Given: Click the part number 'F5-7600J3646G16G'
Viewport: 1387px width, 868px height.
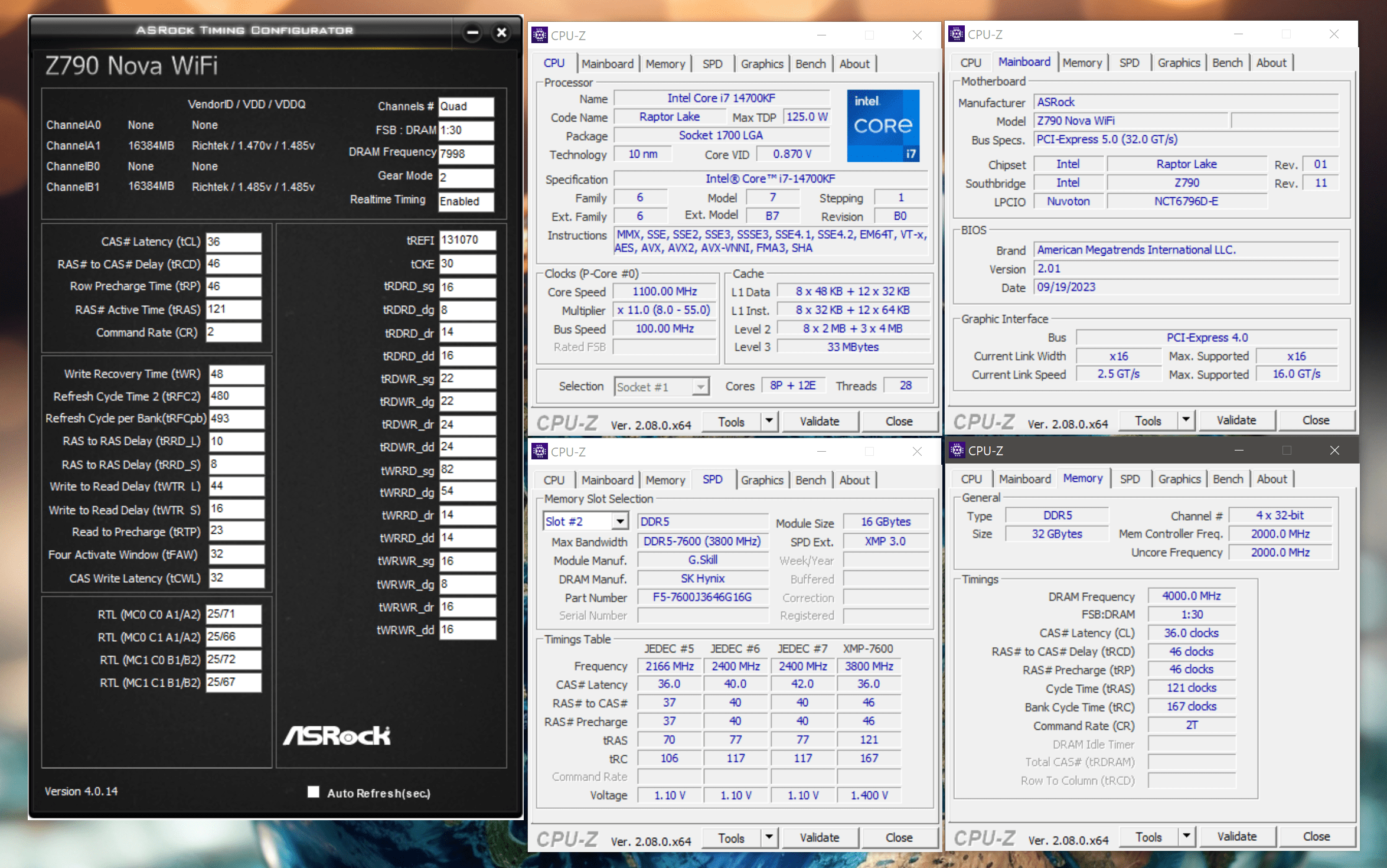Looking at the screenshot, I should [x=702, y=597].
